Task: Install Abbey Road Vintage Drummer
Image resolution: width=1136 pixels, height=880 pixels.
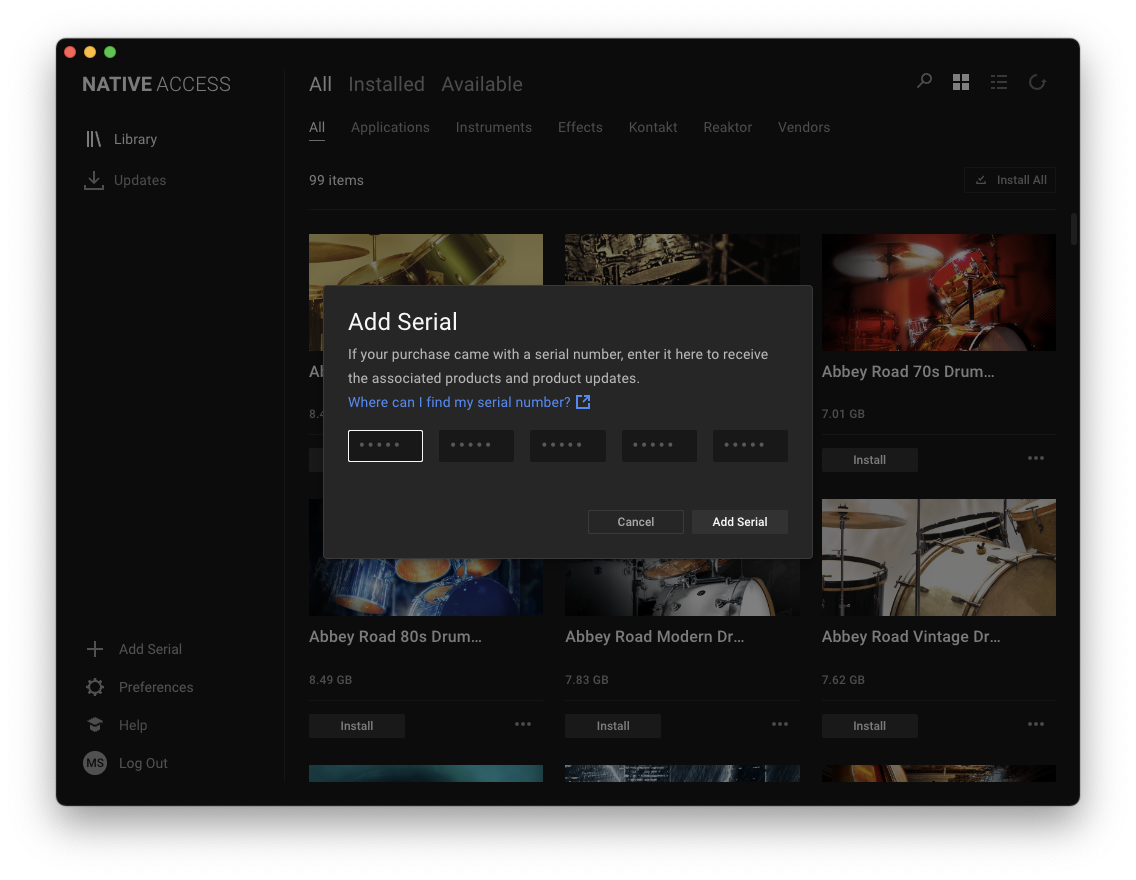Action: tap(869, 726)
